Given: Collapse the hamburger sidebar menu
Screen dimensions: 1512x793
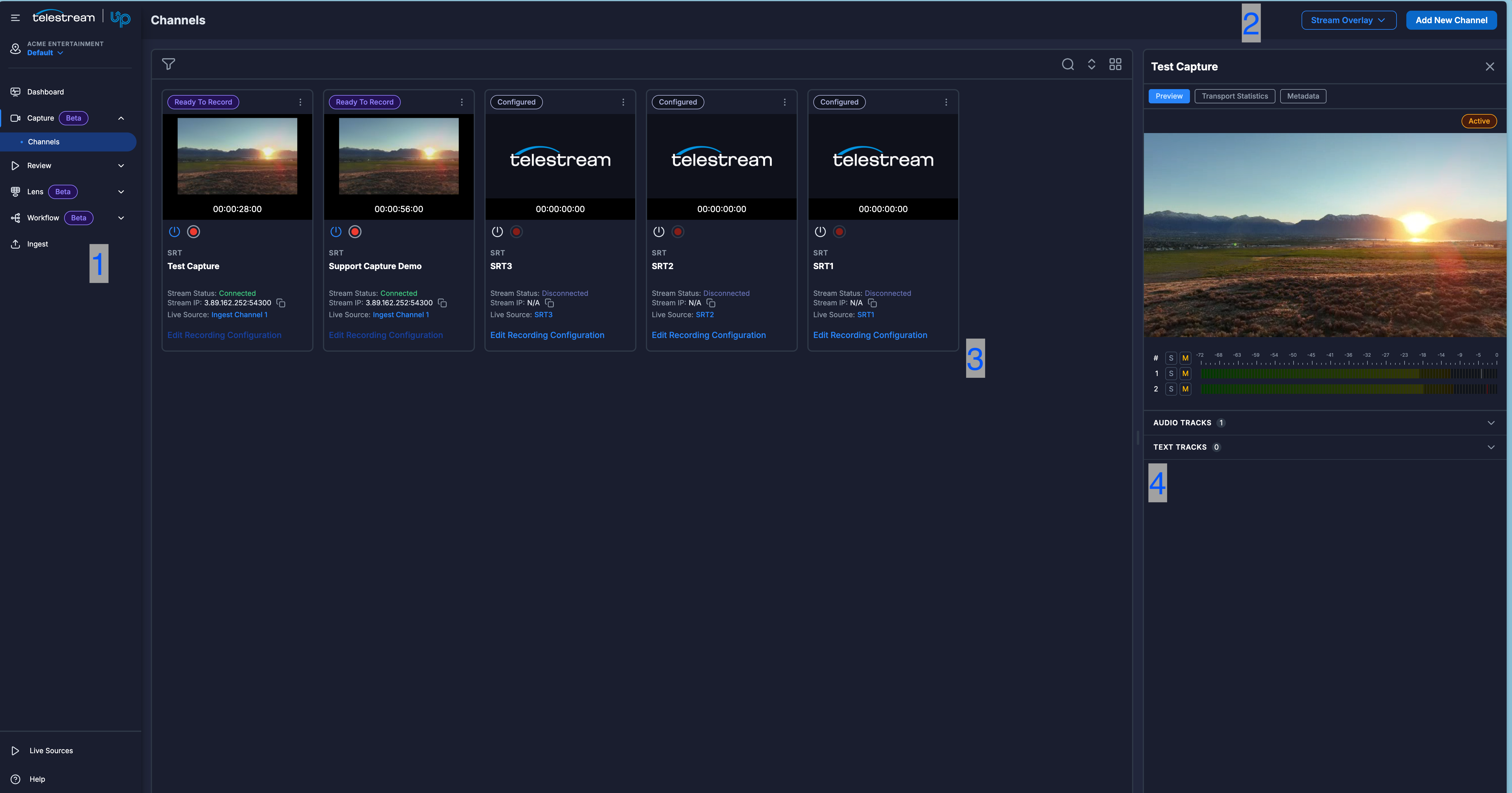Looking at the screenshot, I should [15, 18].
